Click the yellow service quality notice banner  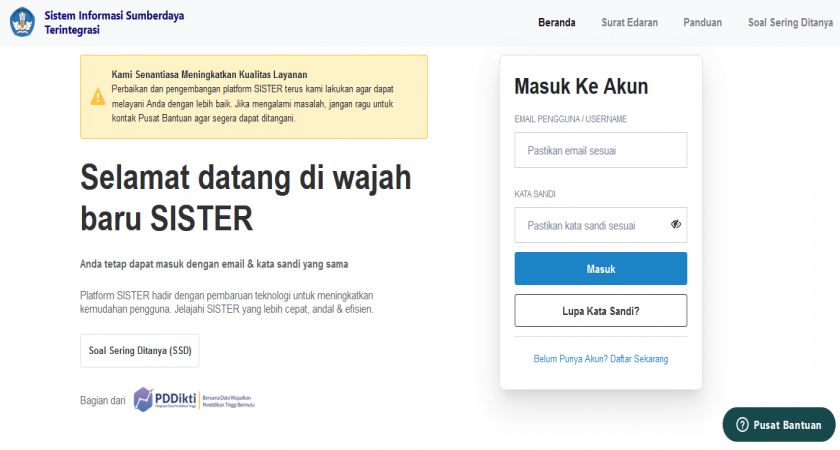[253, 96]
